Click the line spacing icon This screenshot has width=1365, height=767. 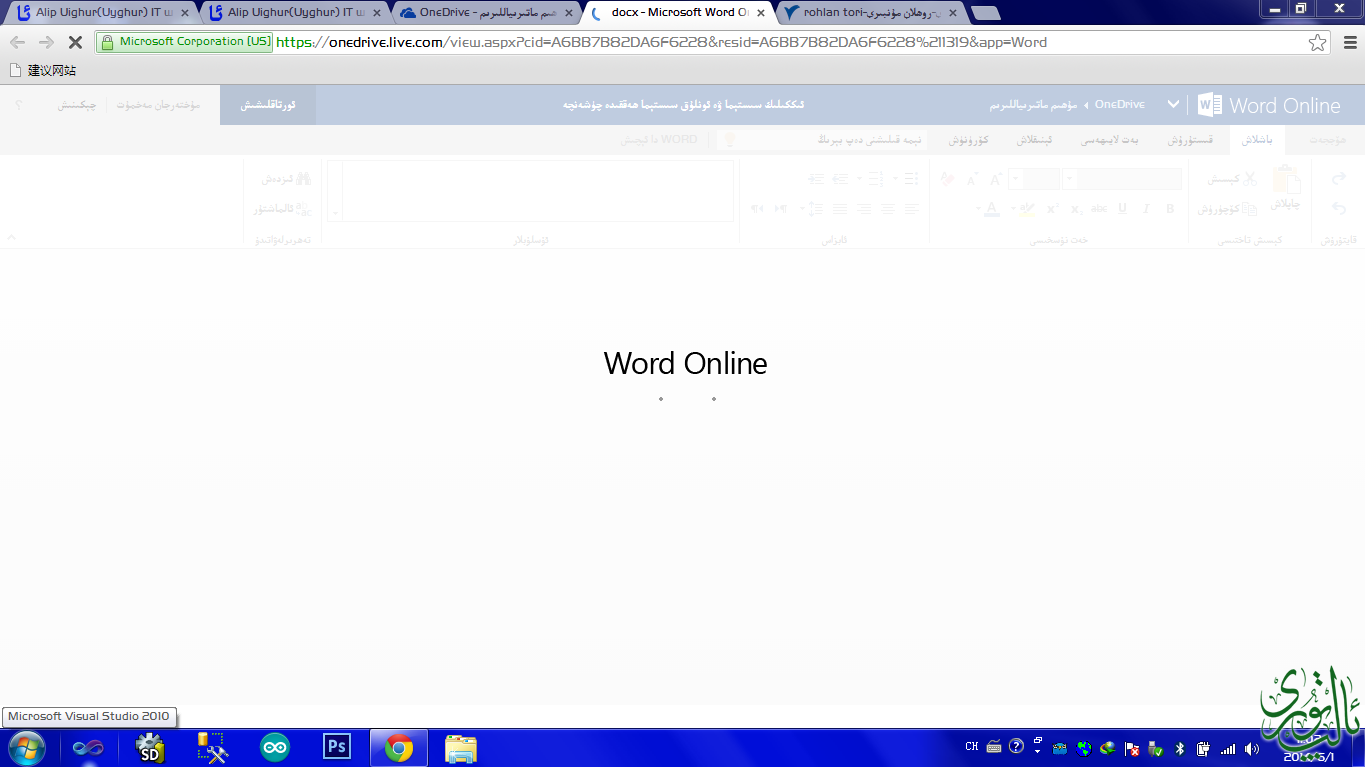tap(816, 208)
